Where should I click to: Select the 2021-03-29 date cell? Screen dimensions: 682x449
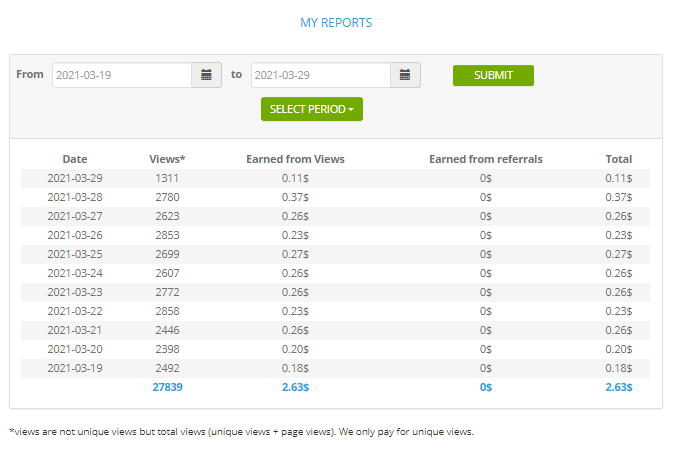point(75,178)
